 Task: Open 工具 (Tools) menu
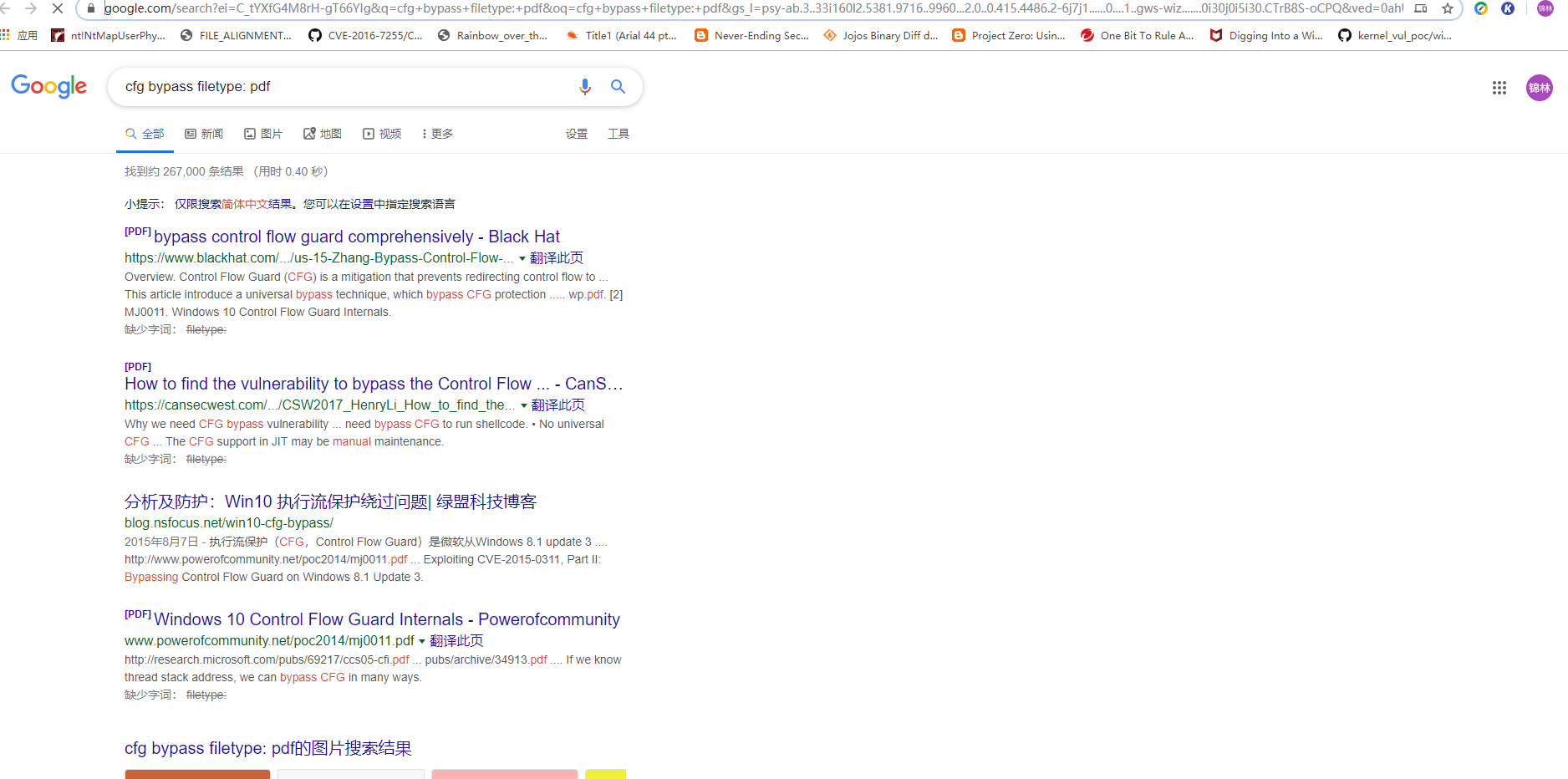coord(619,134)
